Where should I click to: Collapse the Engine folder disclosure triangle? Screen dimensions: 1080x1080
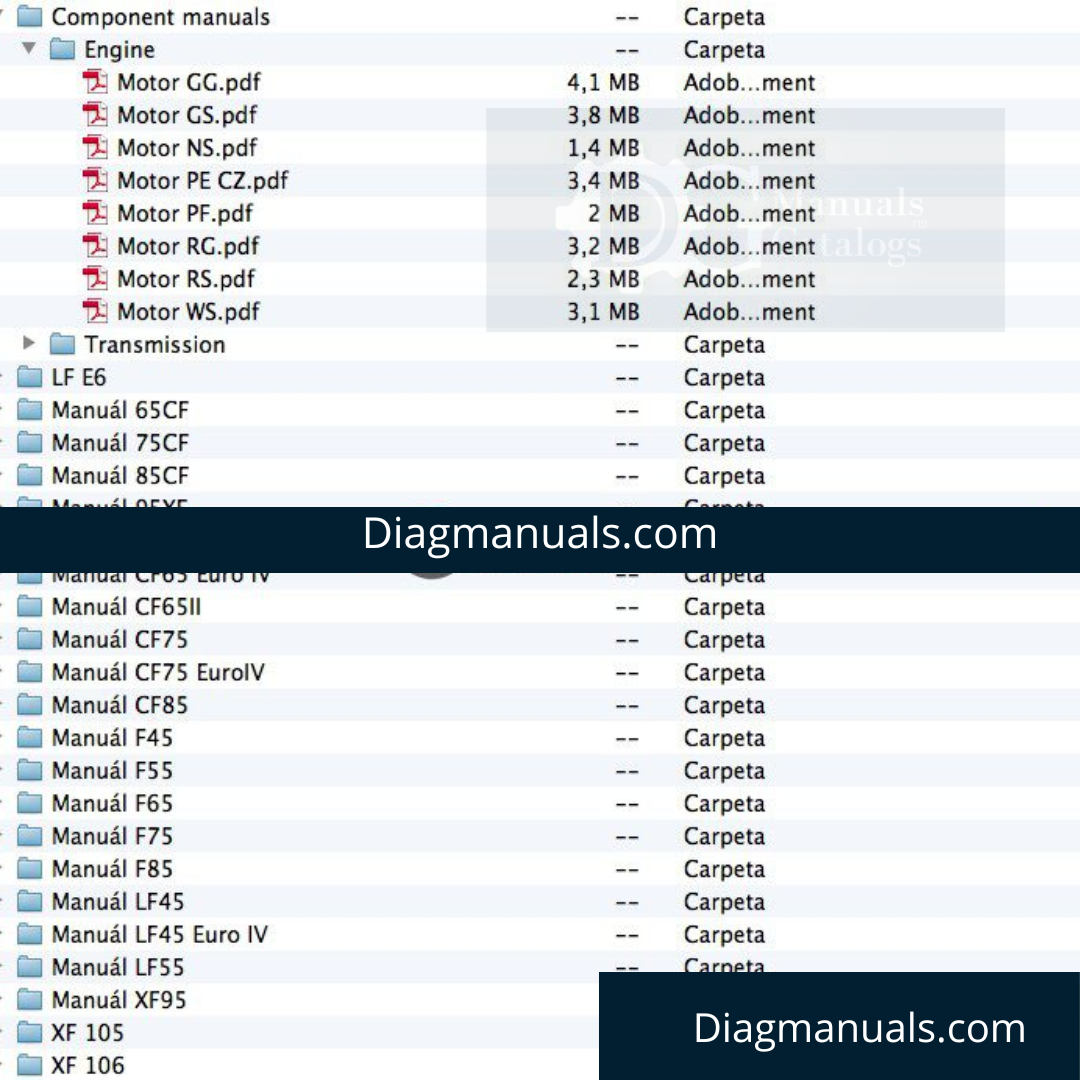(29, 49)
